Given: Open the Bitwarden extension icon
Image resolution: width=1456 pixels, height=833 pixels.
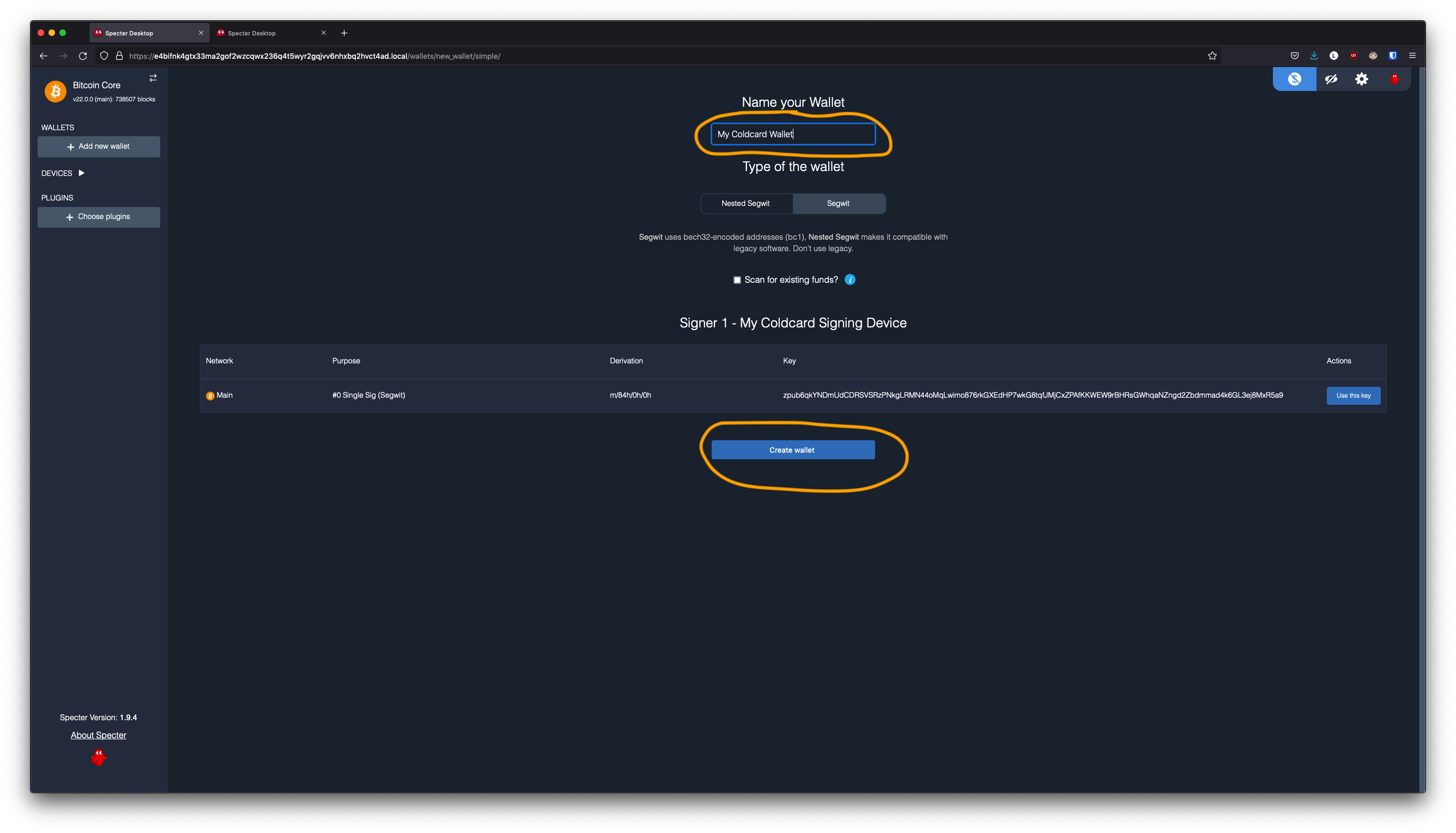Looking at the screenshot, I should click(x=1392, y=56).
